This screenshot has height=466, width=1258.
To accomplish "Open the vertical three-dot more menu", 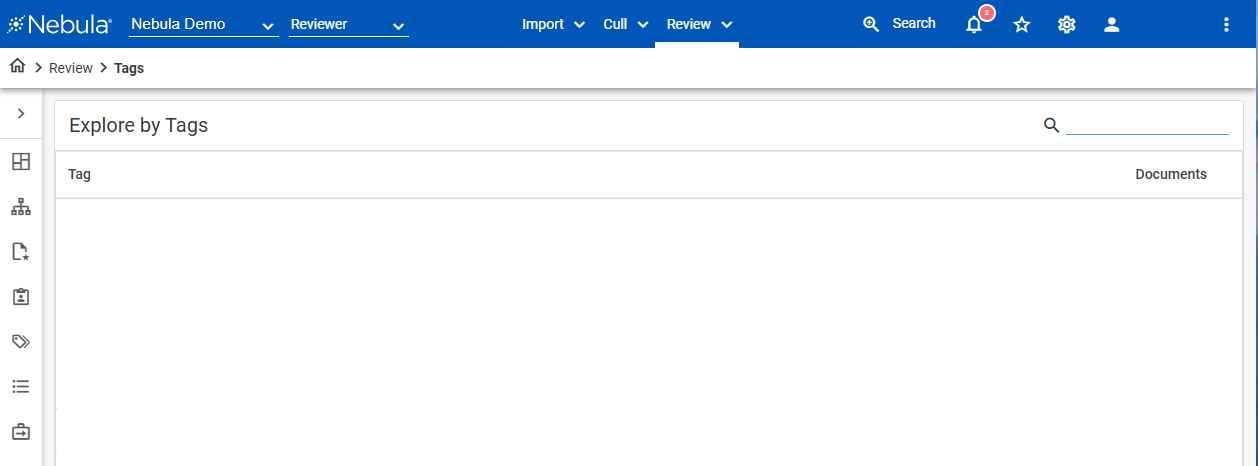I will 1227,25.
